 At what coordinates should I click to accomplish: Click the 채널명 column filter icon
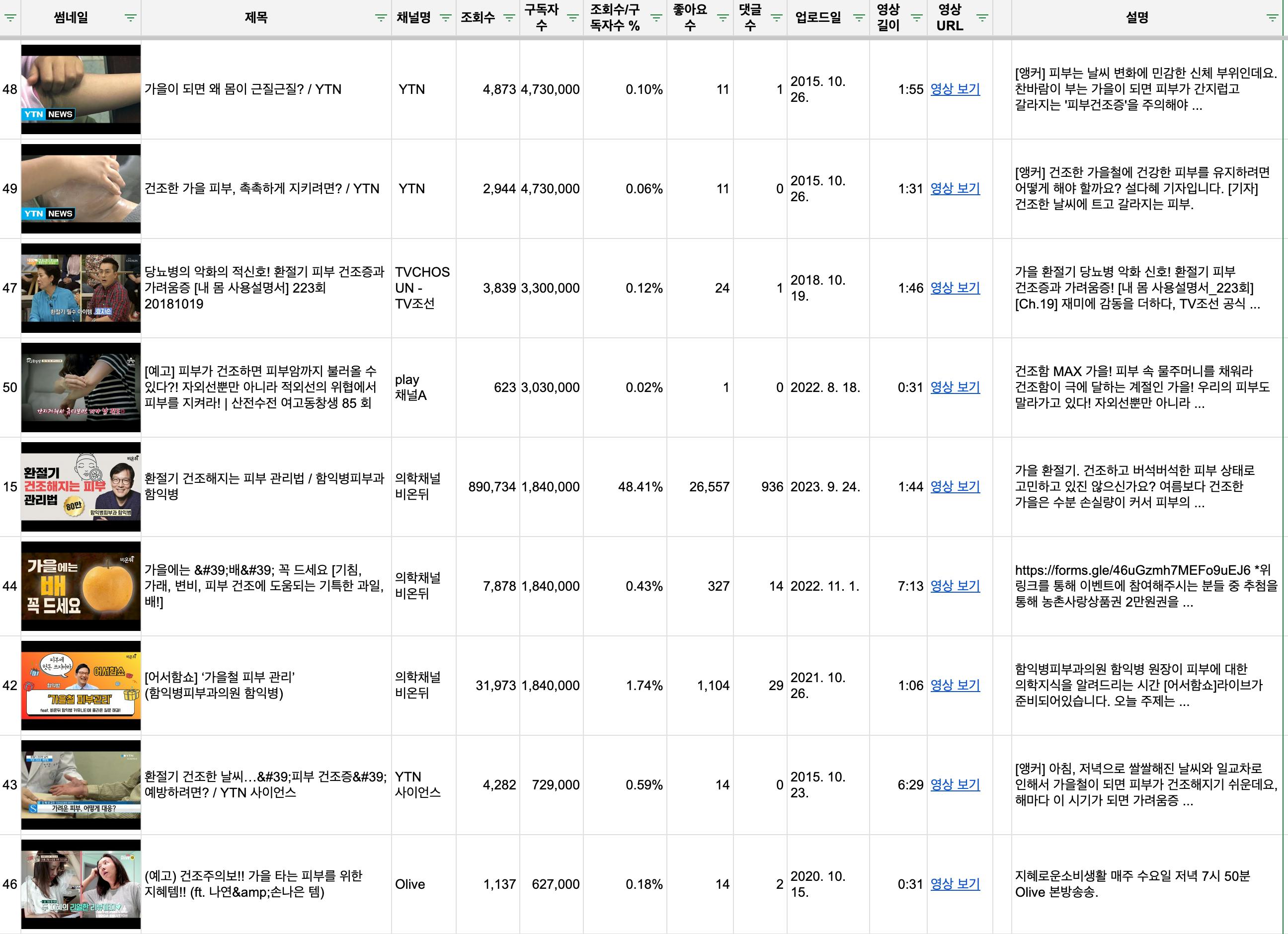point(445,17)
